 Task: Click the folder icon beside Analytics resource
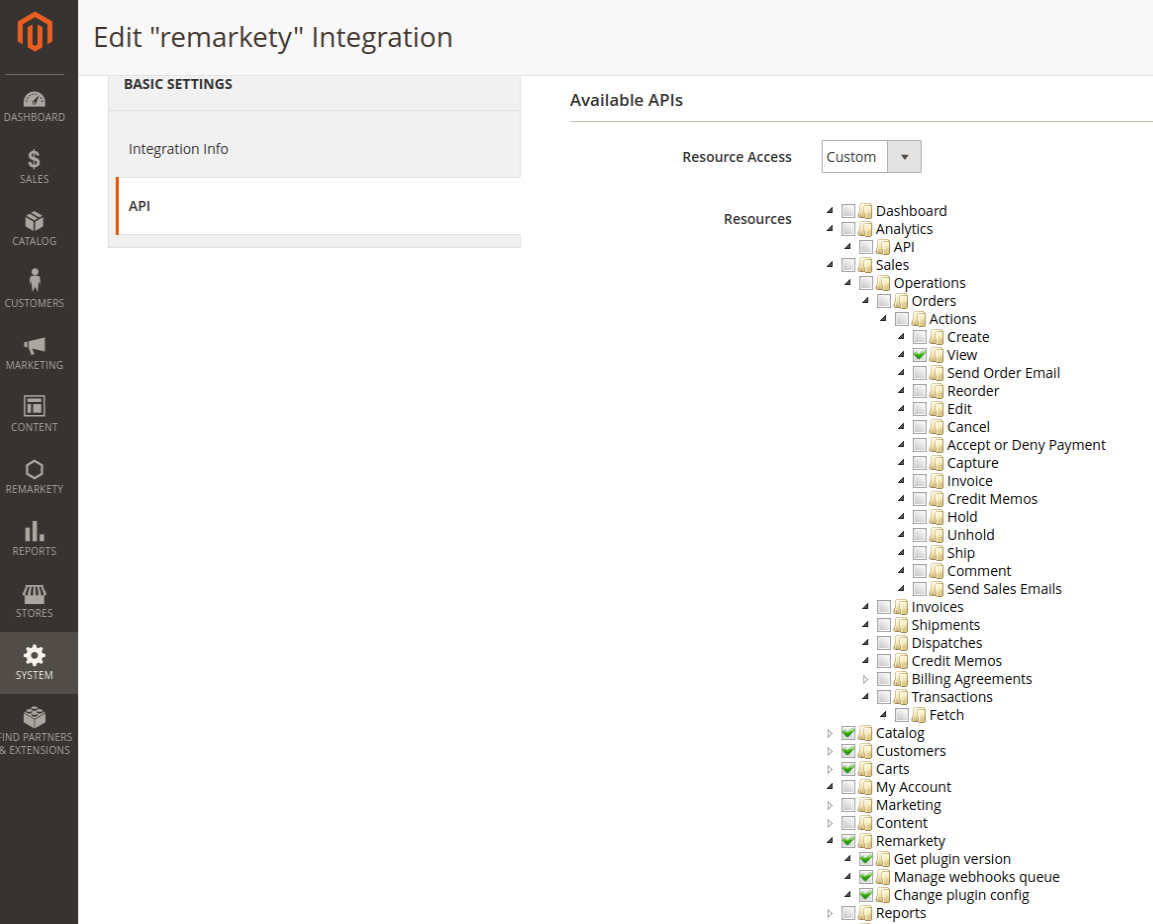865,229
